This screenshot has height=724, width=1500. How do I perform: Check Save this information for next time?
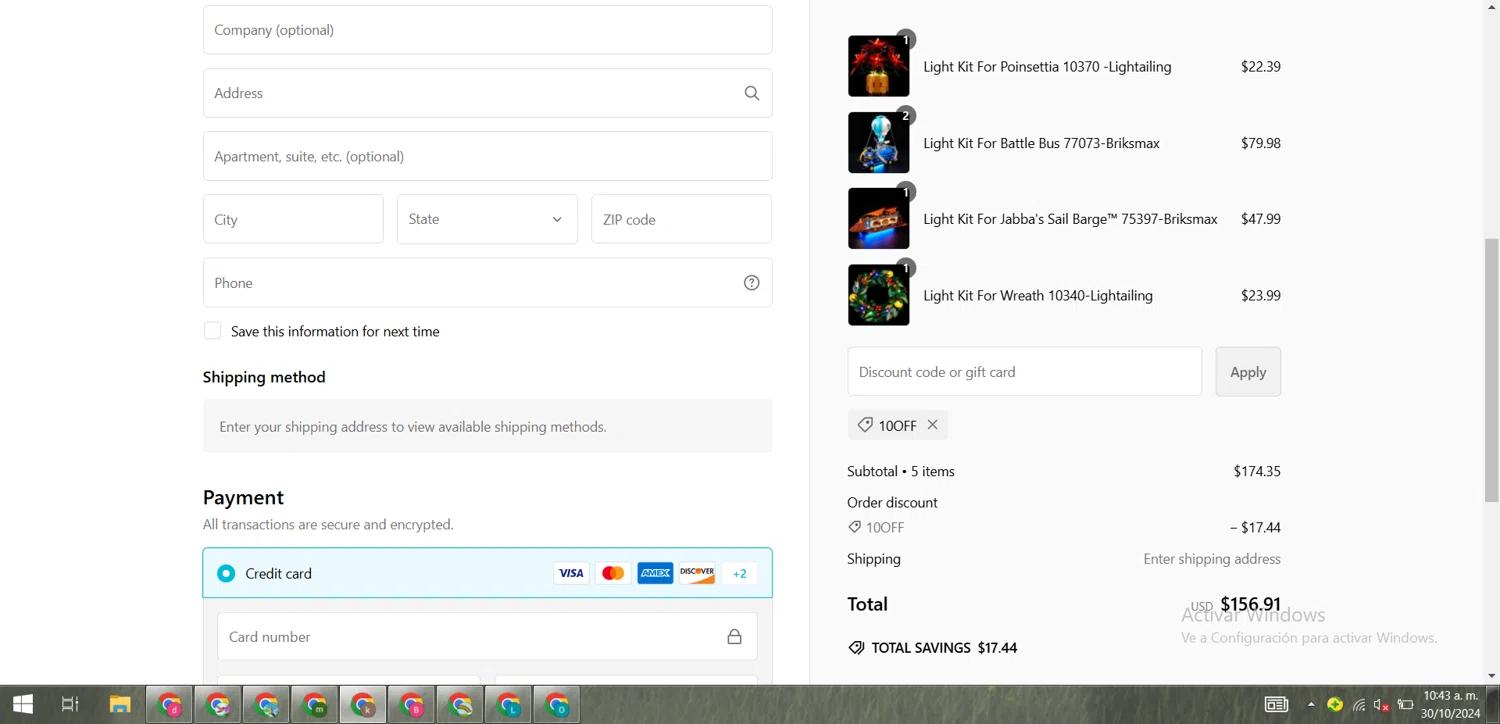213,331
